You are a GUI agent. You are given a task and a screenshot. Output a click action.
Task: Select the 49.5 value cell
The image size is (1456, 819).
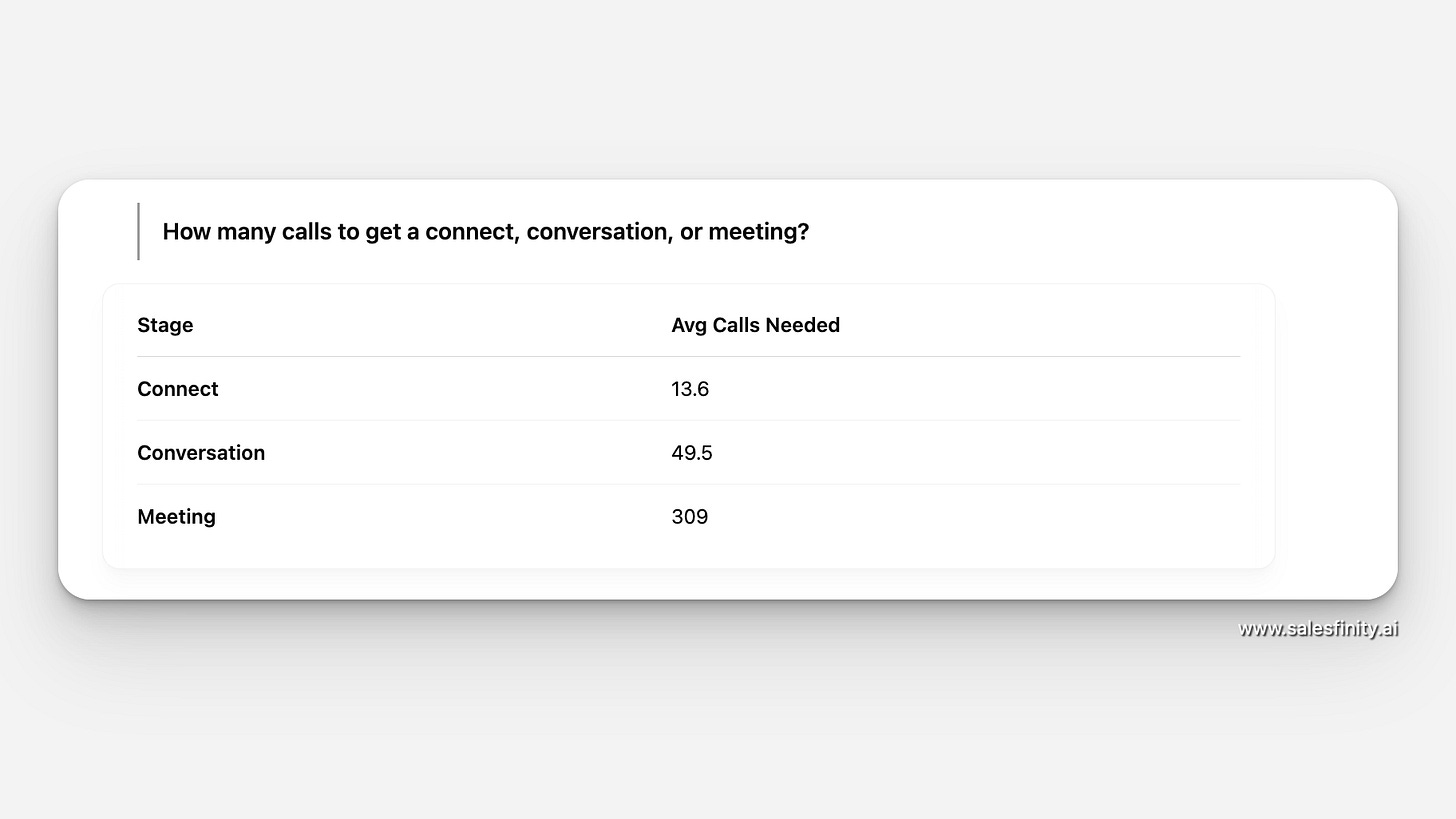coord(692,453)
